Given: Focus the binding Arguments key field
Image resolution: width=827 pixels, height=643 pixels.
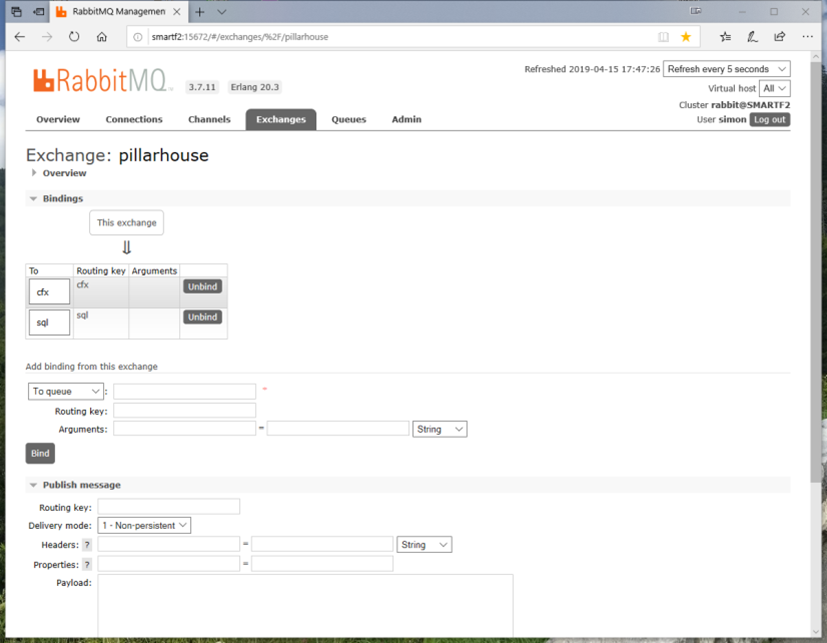Looking at the screenshot, I should point(185,428).
